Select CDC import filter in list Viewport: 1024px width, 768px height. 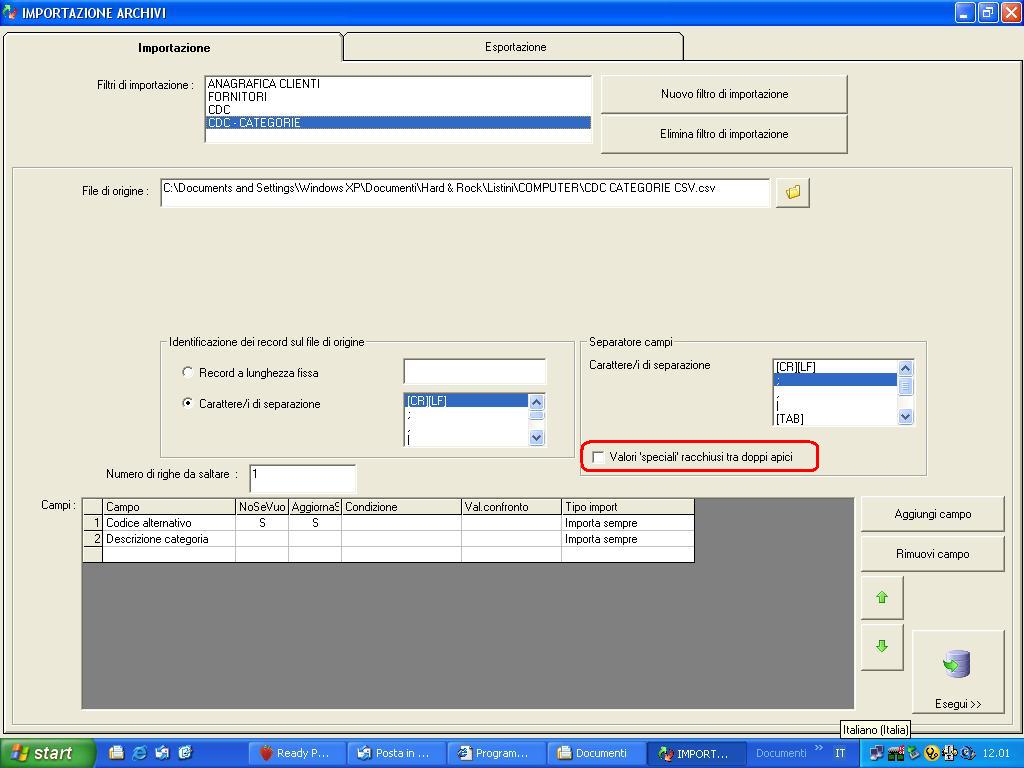coord(398,110)
